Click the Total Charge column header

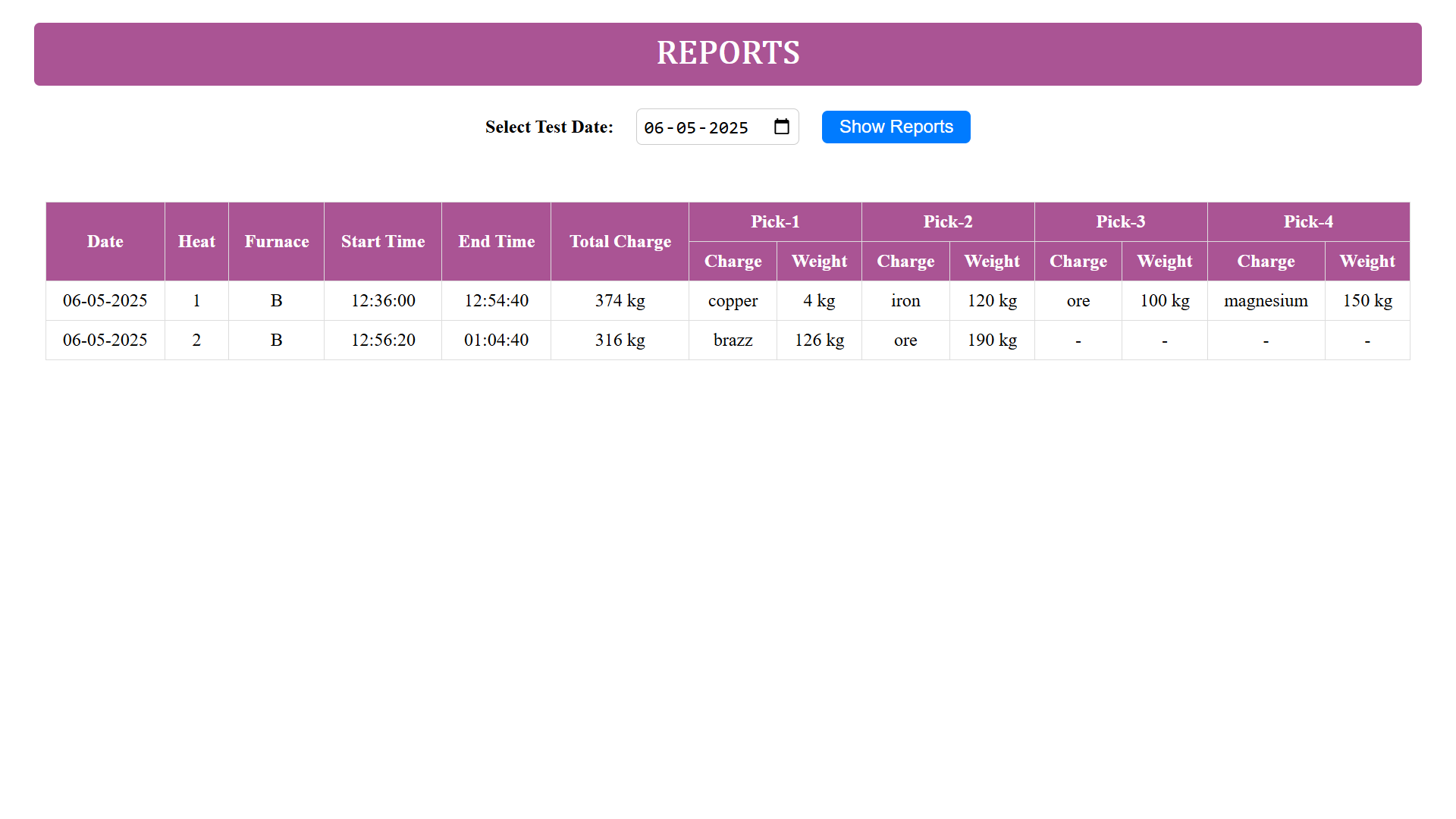[x=620, y=241]
